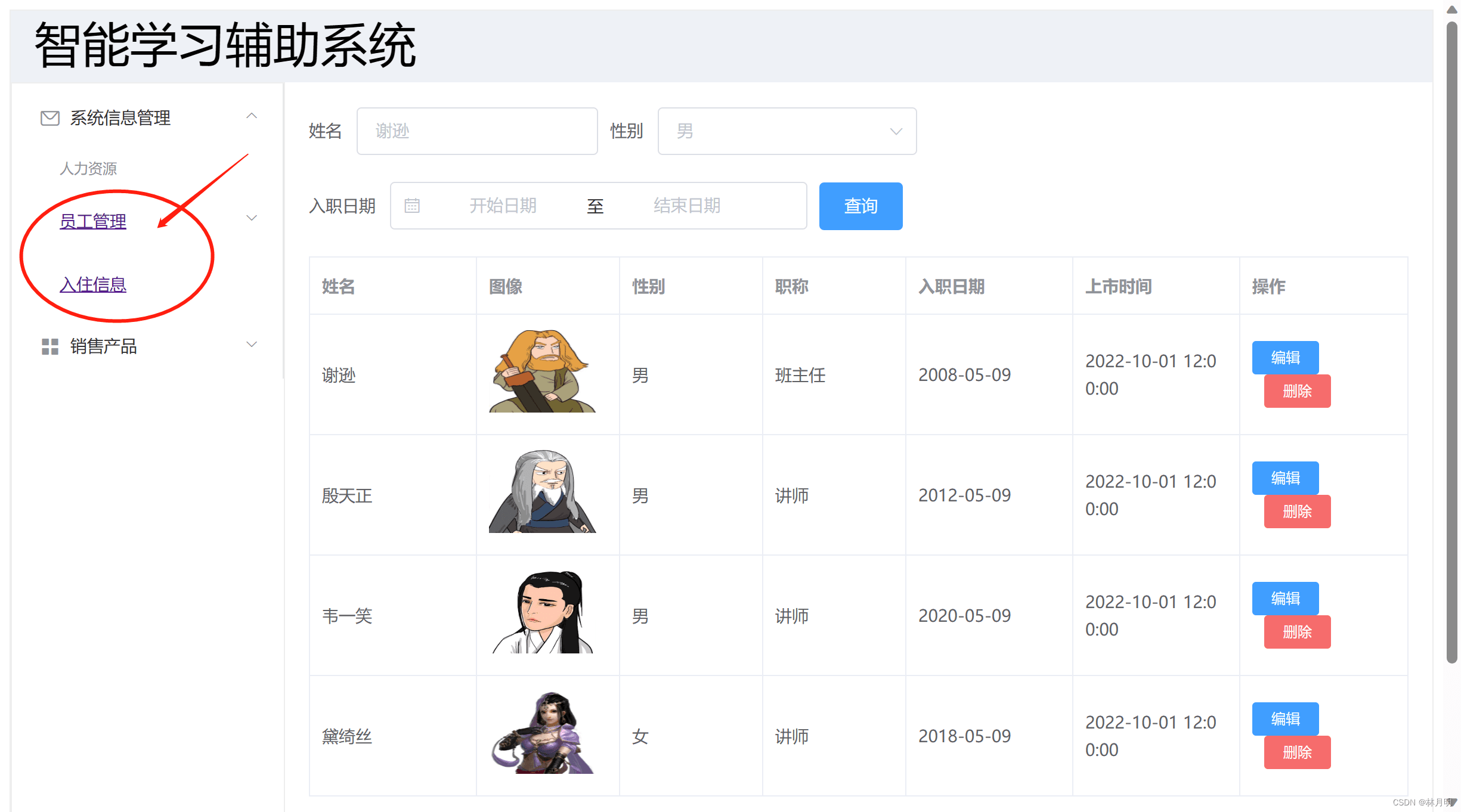Click 删除 button for 韦一笑

coord(1297,632)
